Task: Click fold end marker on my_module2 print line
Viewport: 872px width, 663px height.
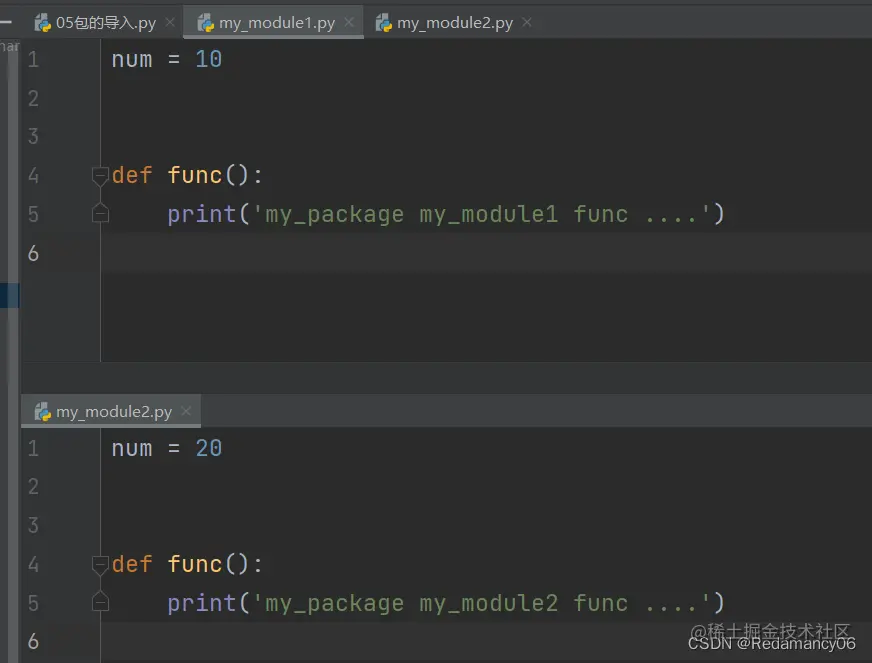Action: point(100,602)
